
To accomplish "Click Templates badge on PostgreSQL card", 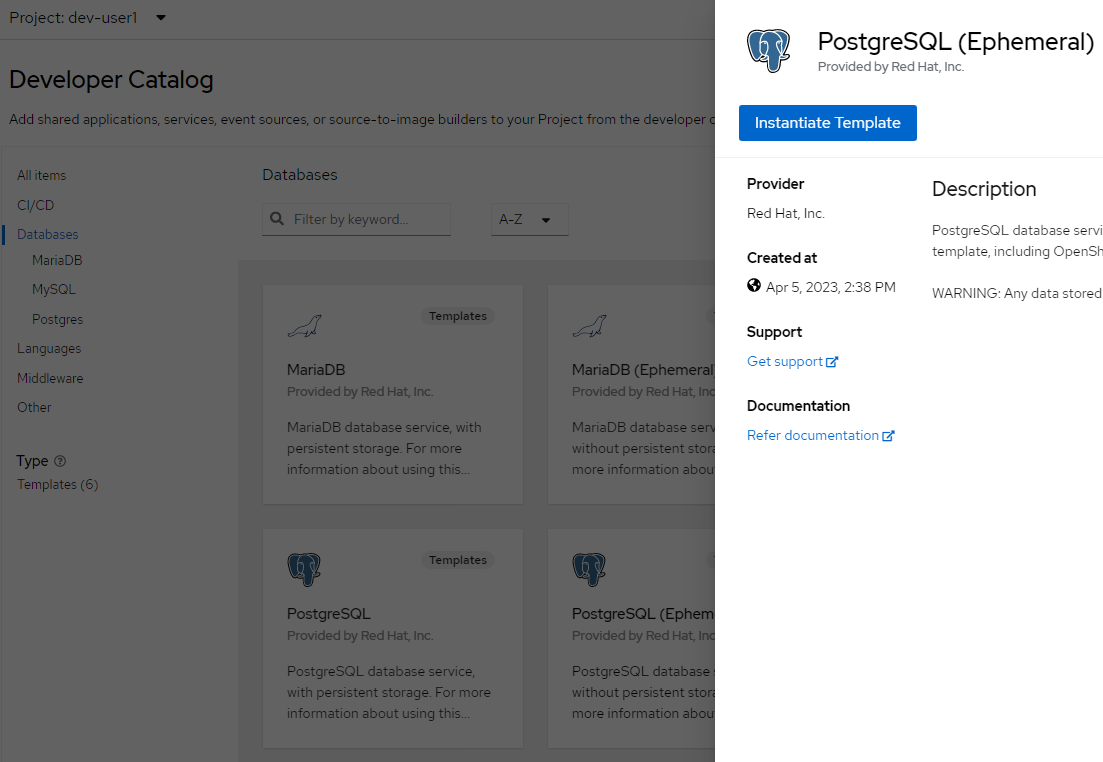I will coord(458,560).
